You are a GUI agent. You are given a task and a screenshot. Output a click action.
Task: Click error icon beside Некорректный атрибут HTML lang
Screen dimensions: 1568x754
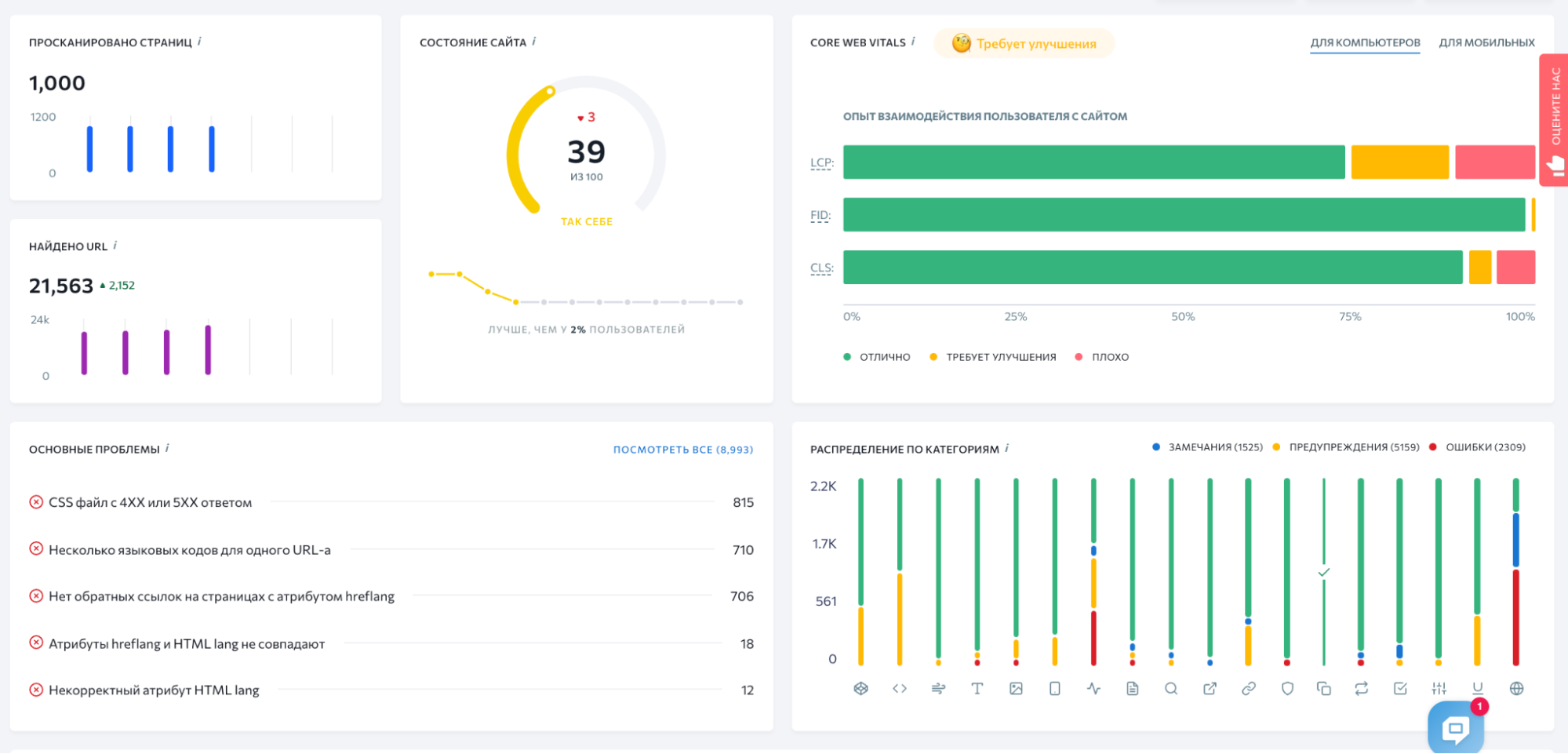click(x=36, y=690)
